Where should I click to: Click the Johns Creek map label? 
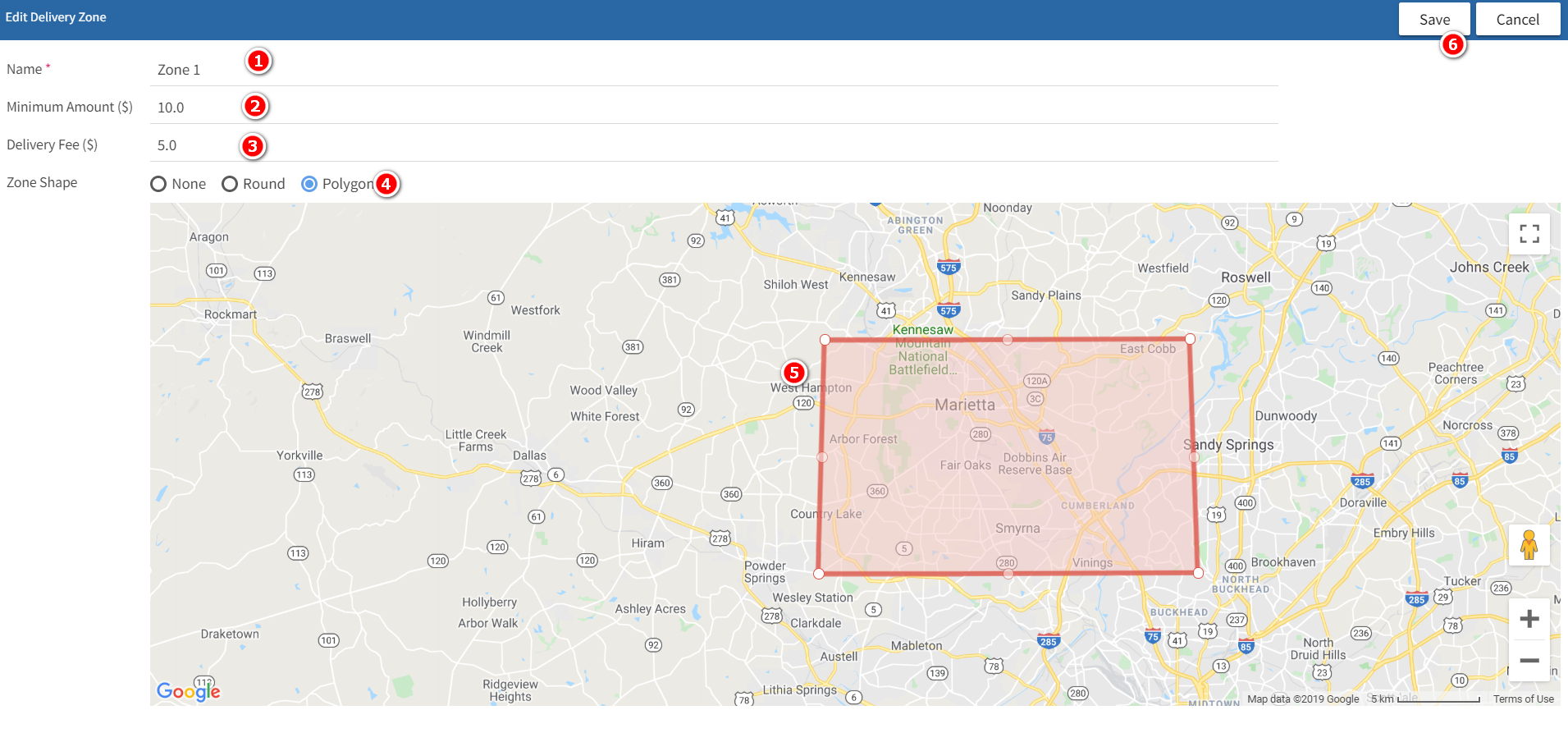[x=1489, y=268]
